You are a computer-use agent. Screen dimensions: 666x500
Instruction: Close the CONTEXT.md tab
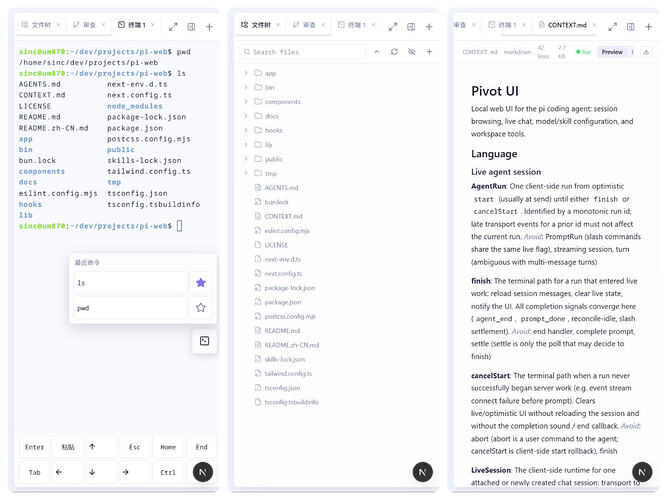(x=594, y=25)
